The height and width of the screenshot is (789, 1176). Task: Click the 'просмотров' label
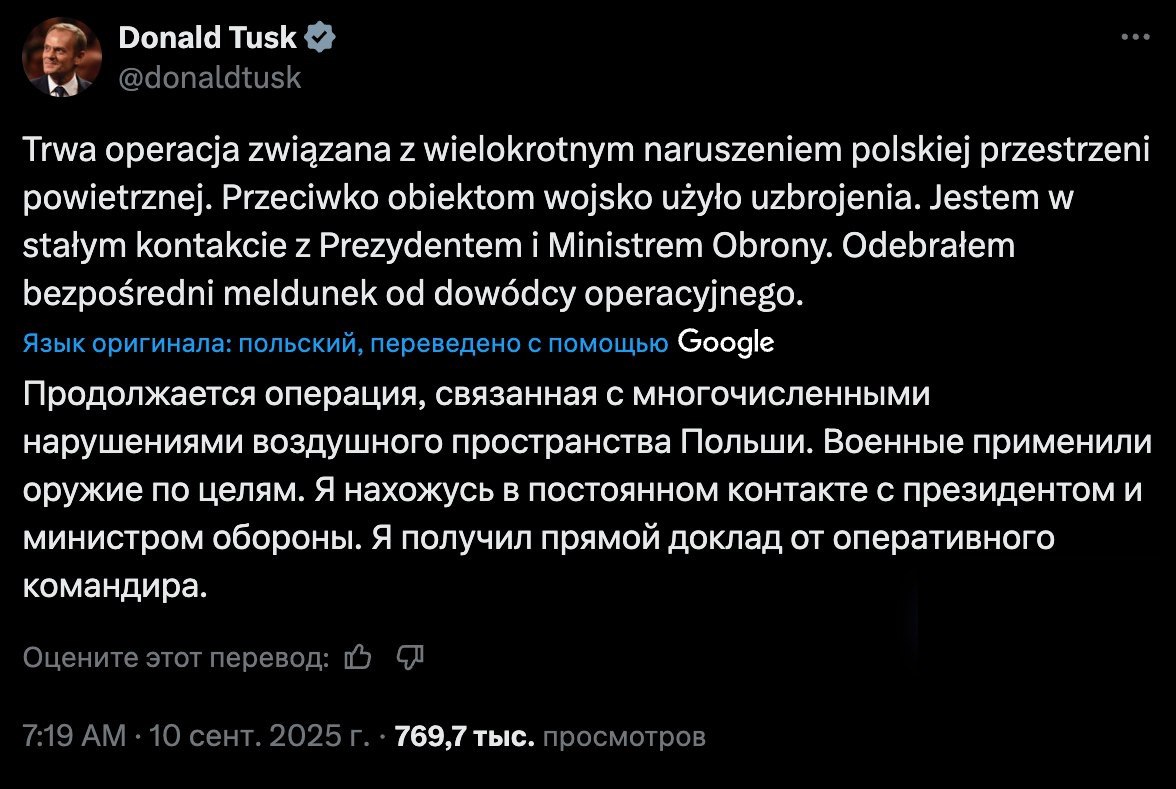click(x=624, y=736)
